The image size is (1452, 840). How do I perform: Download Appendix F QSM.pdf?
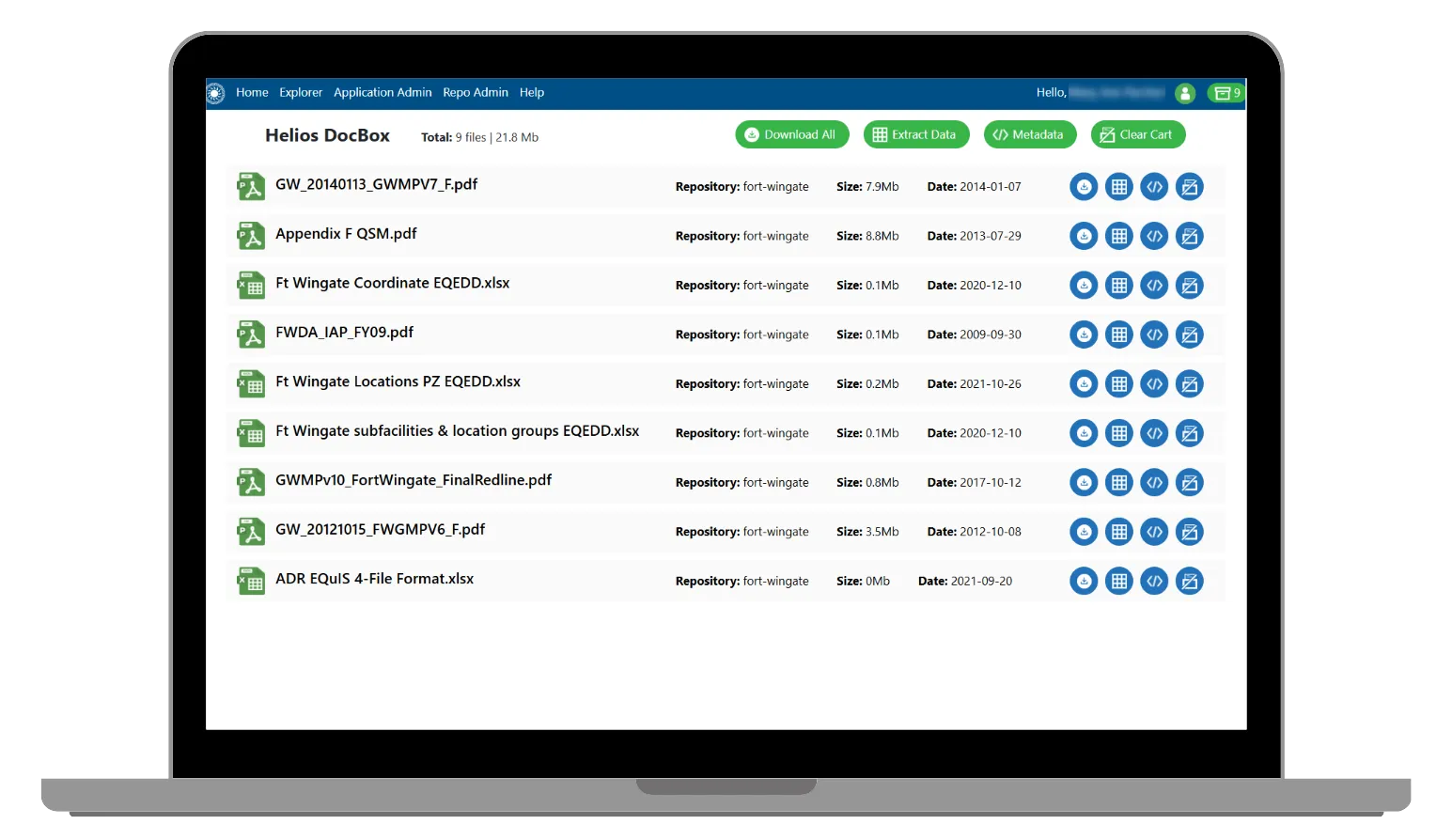coord(1084,236)
